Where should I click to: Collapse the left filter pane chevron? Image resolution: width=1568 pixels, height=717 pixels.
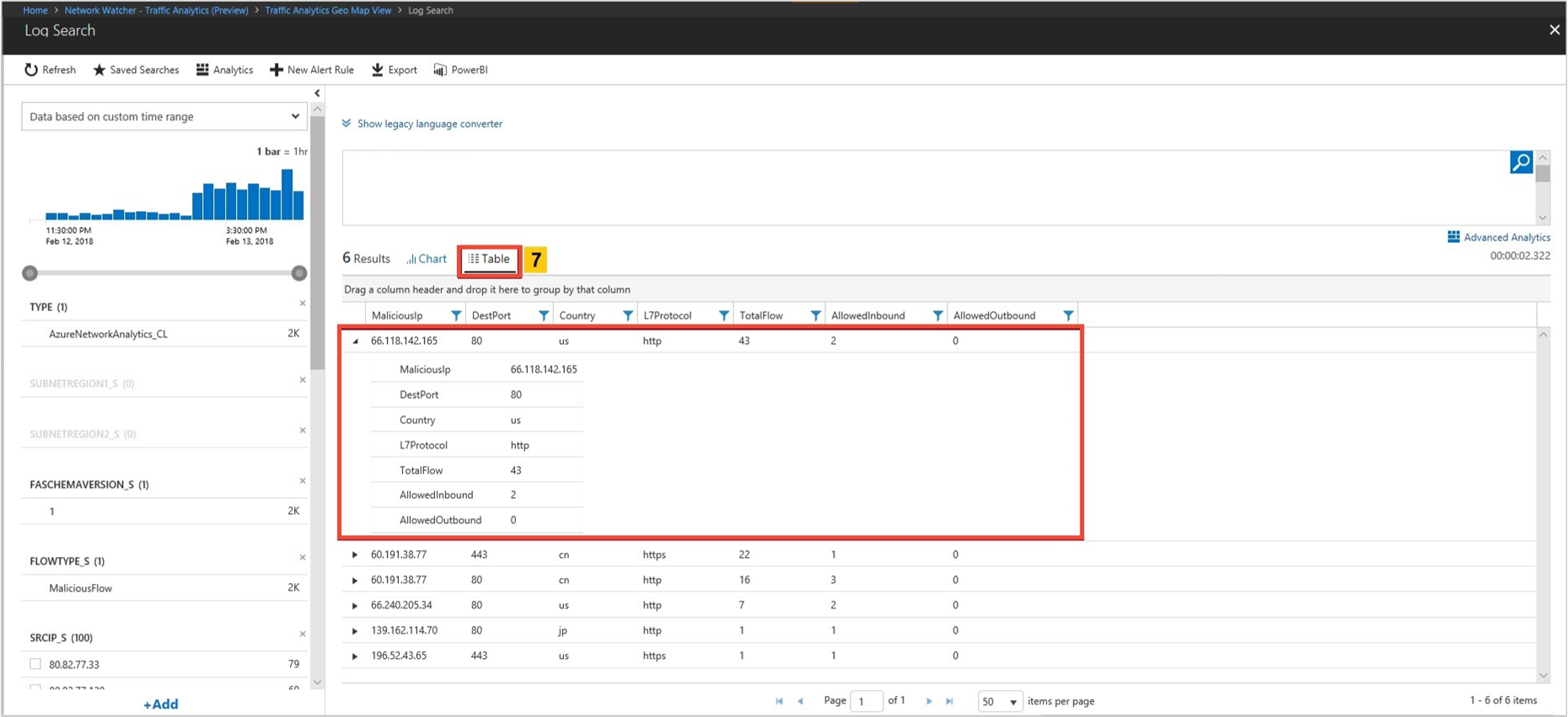tap(317, 94)
